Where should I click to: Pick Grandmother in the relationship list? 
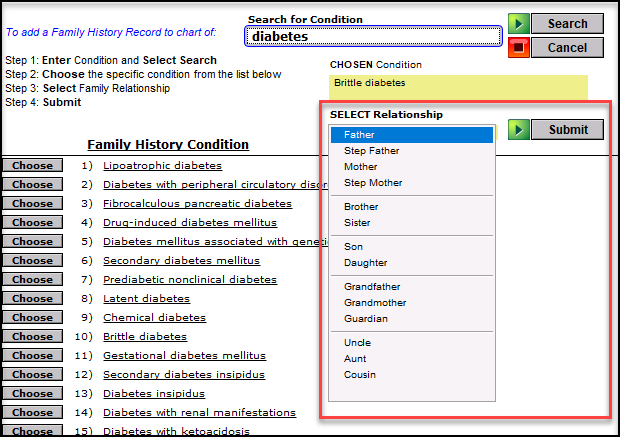pos(412,303)
